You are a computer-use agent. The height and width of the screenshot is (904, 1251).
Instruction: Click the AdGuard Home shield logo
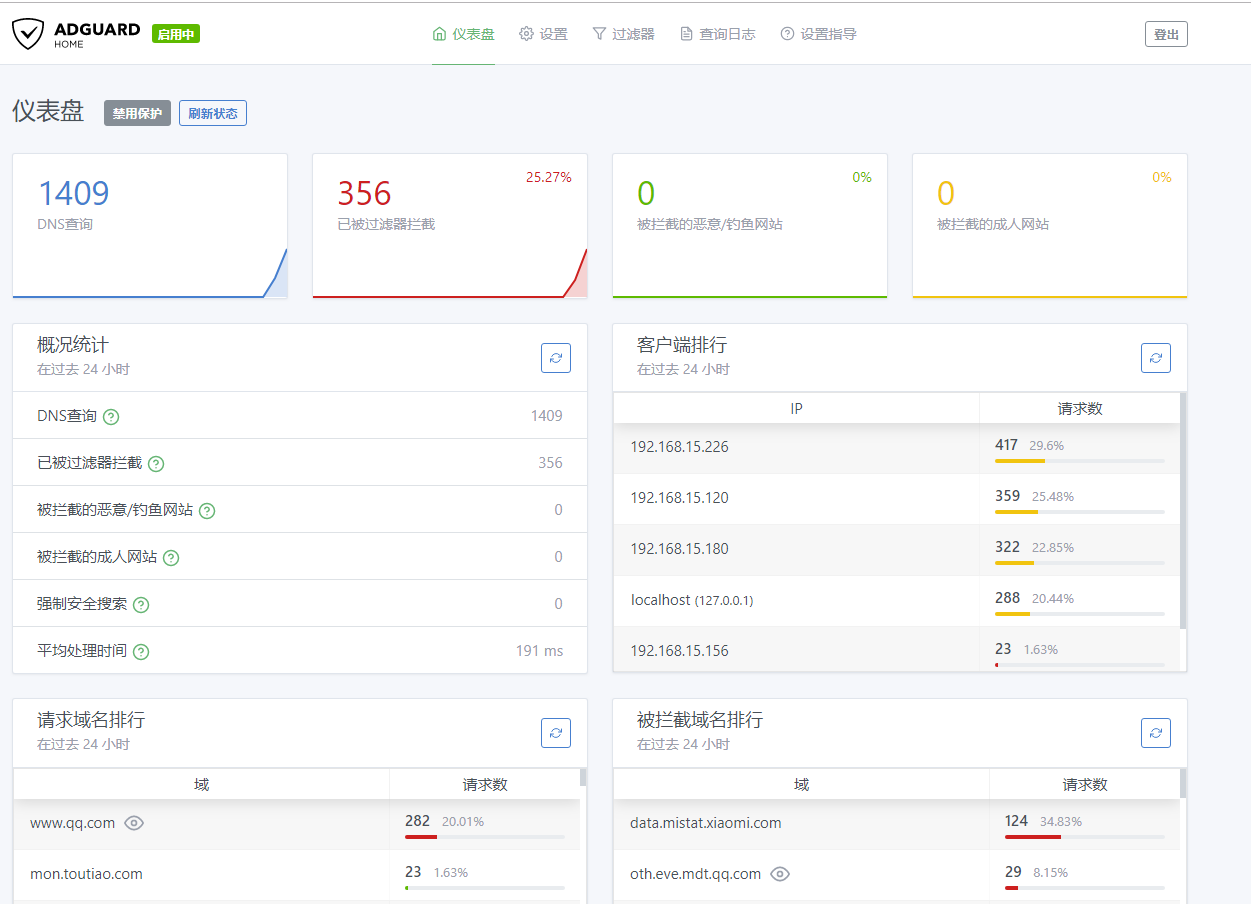click(28, 34)
